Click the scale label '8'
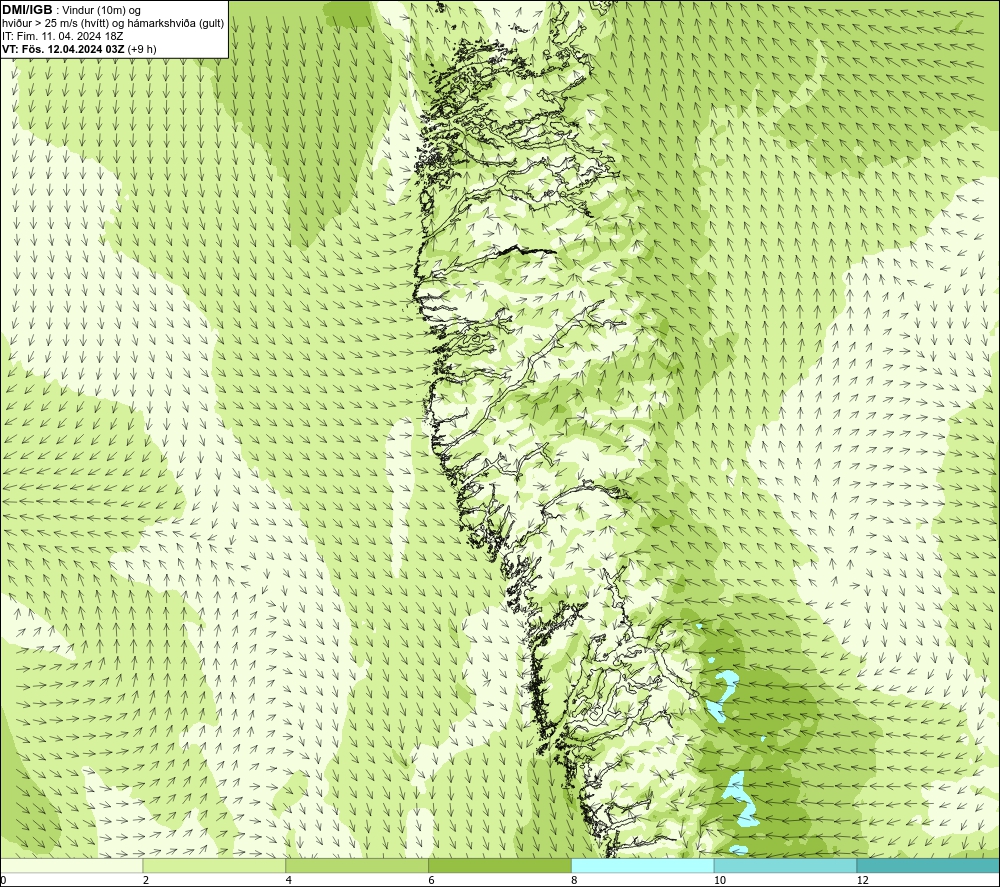Viewport: 1000px width, 887px height. tap(575, 880)
